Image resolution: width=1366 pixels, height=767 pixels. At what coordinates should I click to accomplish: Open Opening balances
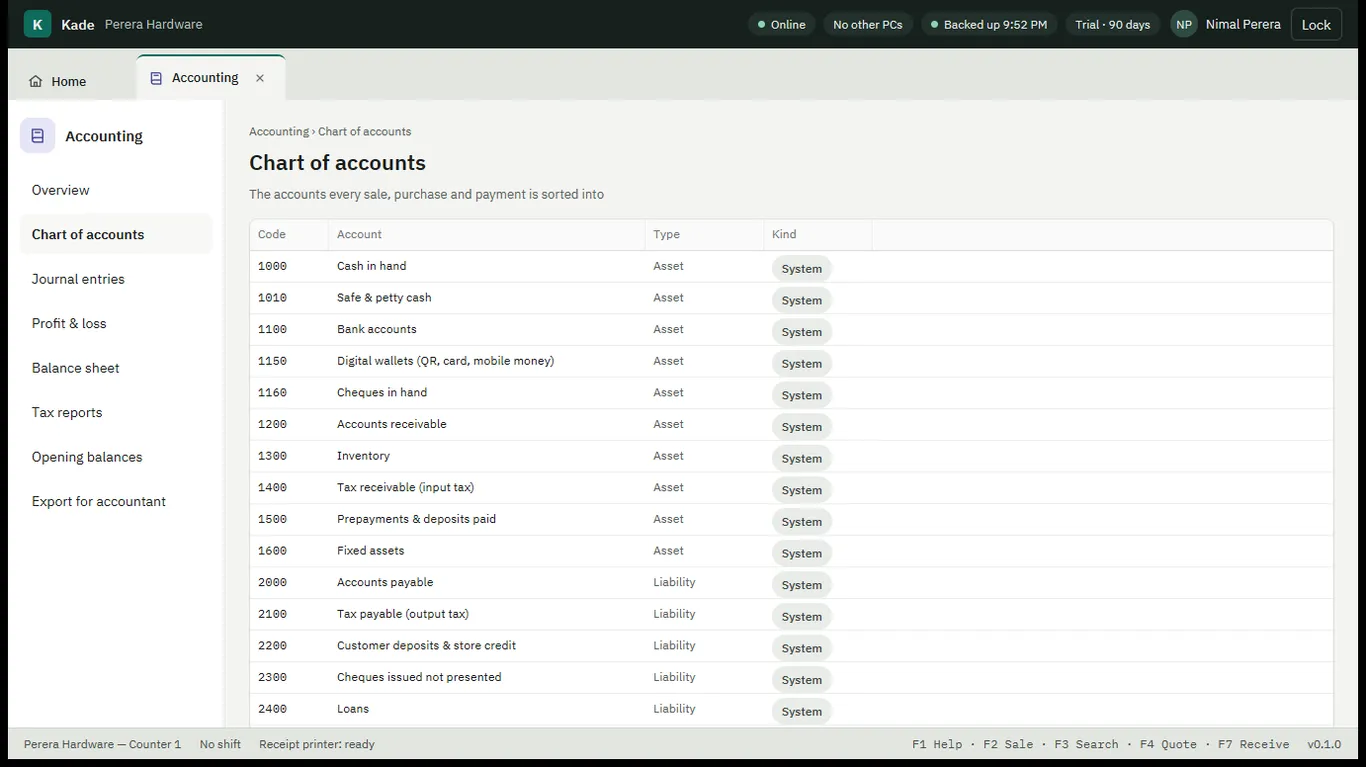116,457
